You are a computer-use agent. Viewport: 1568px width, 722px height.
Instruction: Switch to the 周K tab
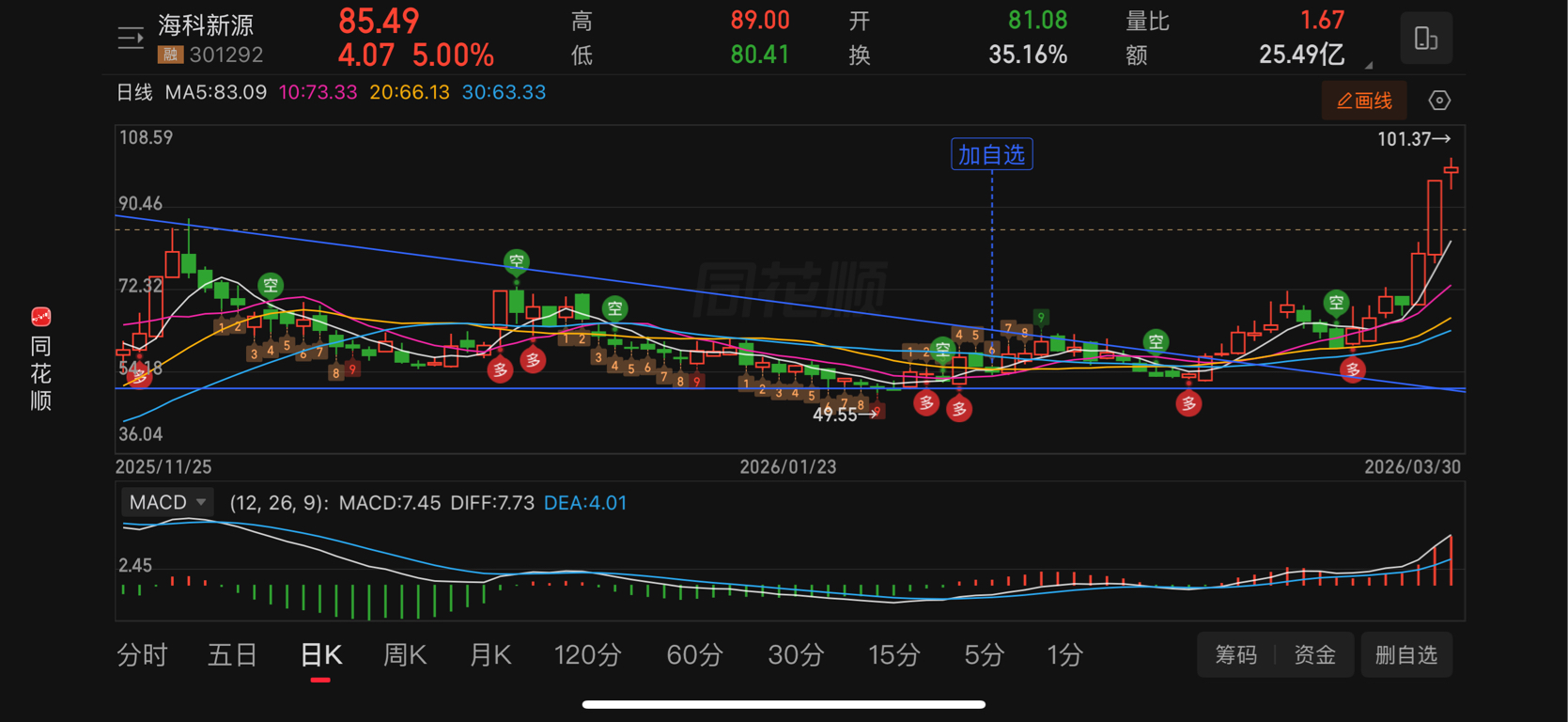(x=405, y=654)
